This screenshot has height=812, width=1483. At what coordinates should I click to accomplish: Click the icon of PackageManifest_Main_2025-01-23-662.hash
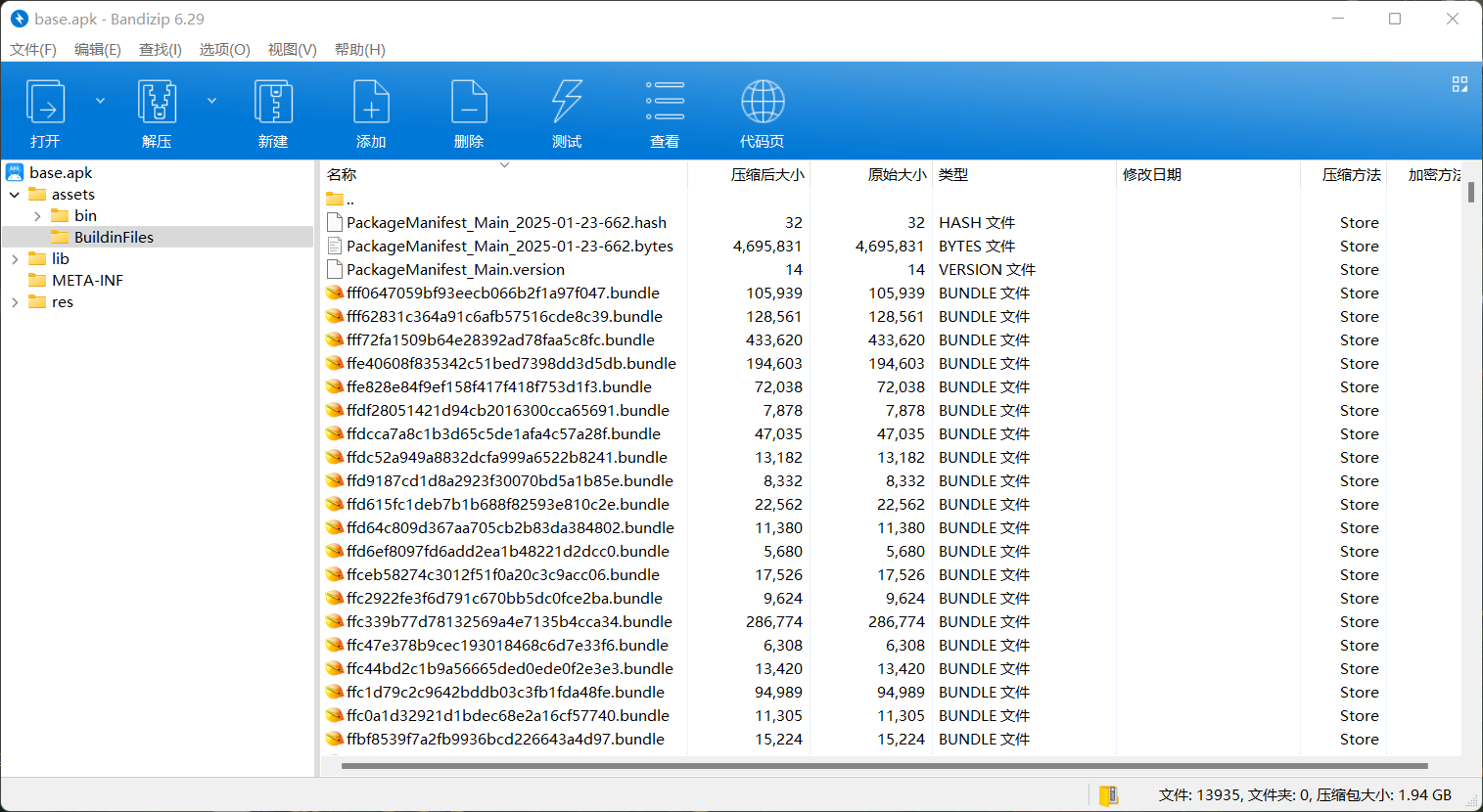click(x=335, y=222)
